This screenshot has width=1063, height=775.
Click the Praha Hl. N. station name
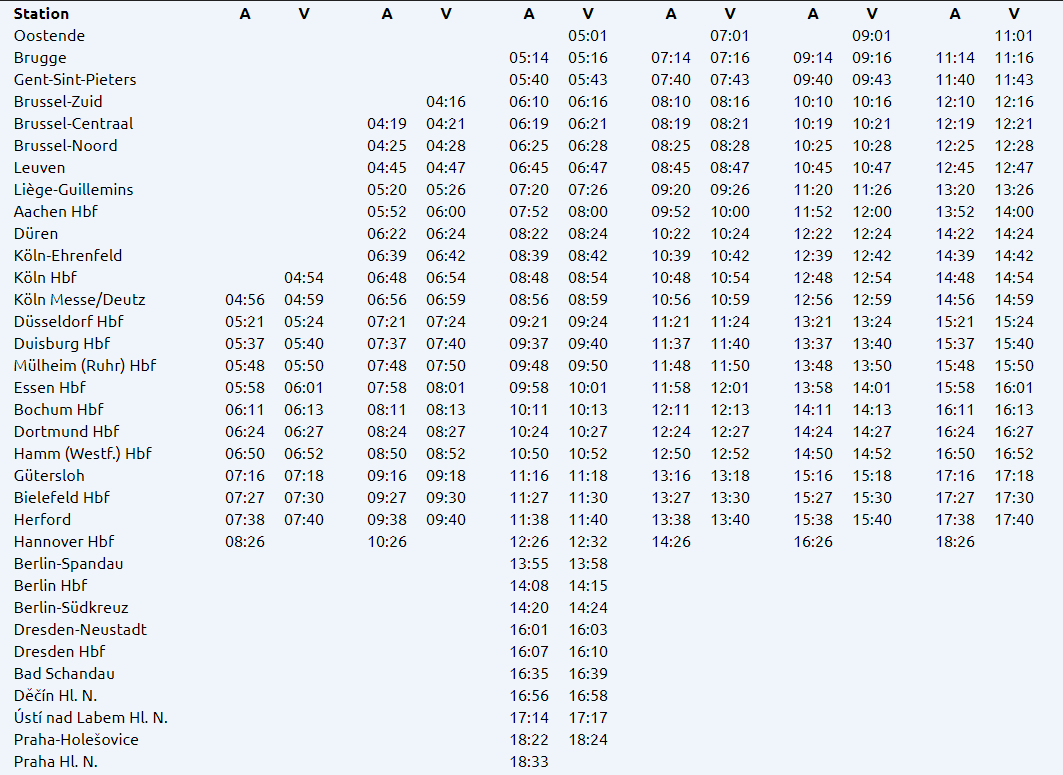point(56,762)
